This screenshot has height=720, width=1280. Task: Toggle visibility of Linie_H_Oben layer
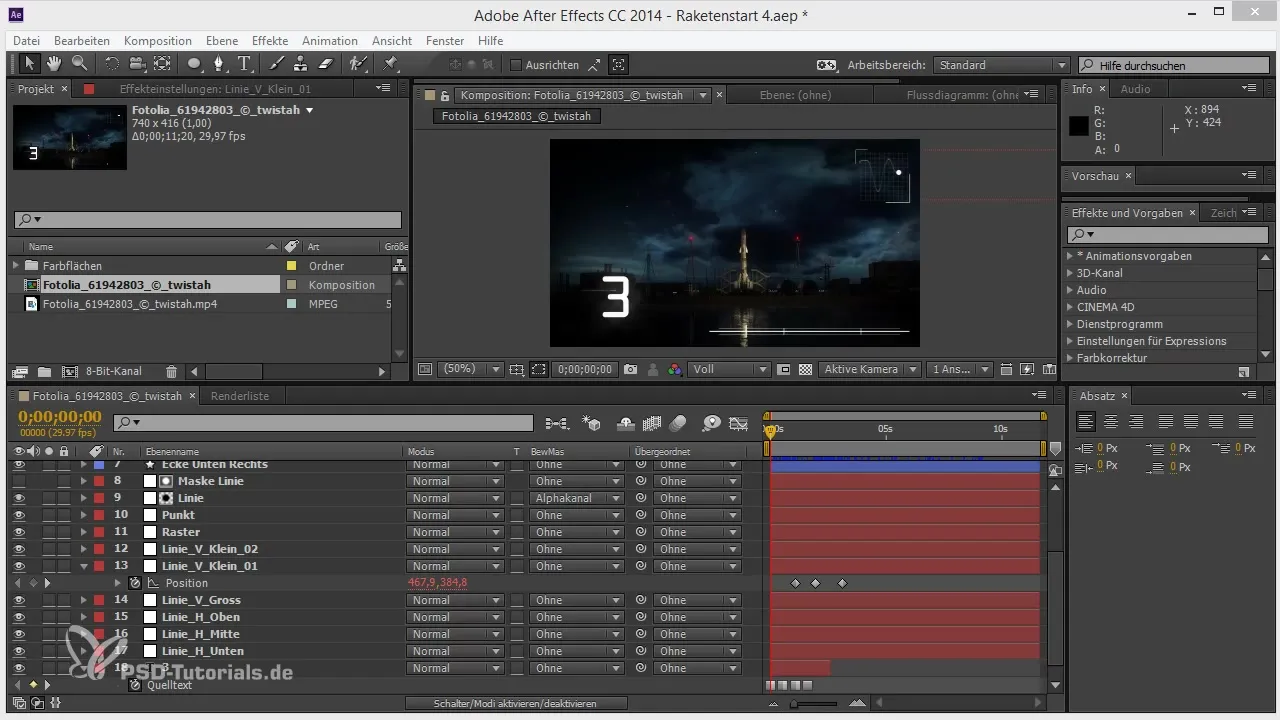[x=19, y=617]
